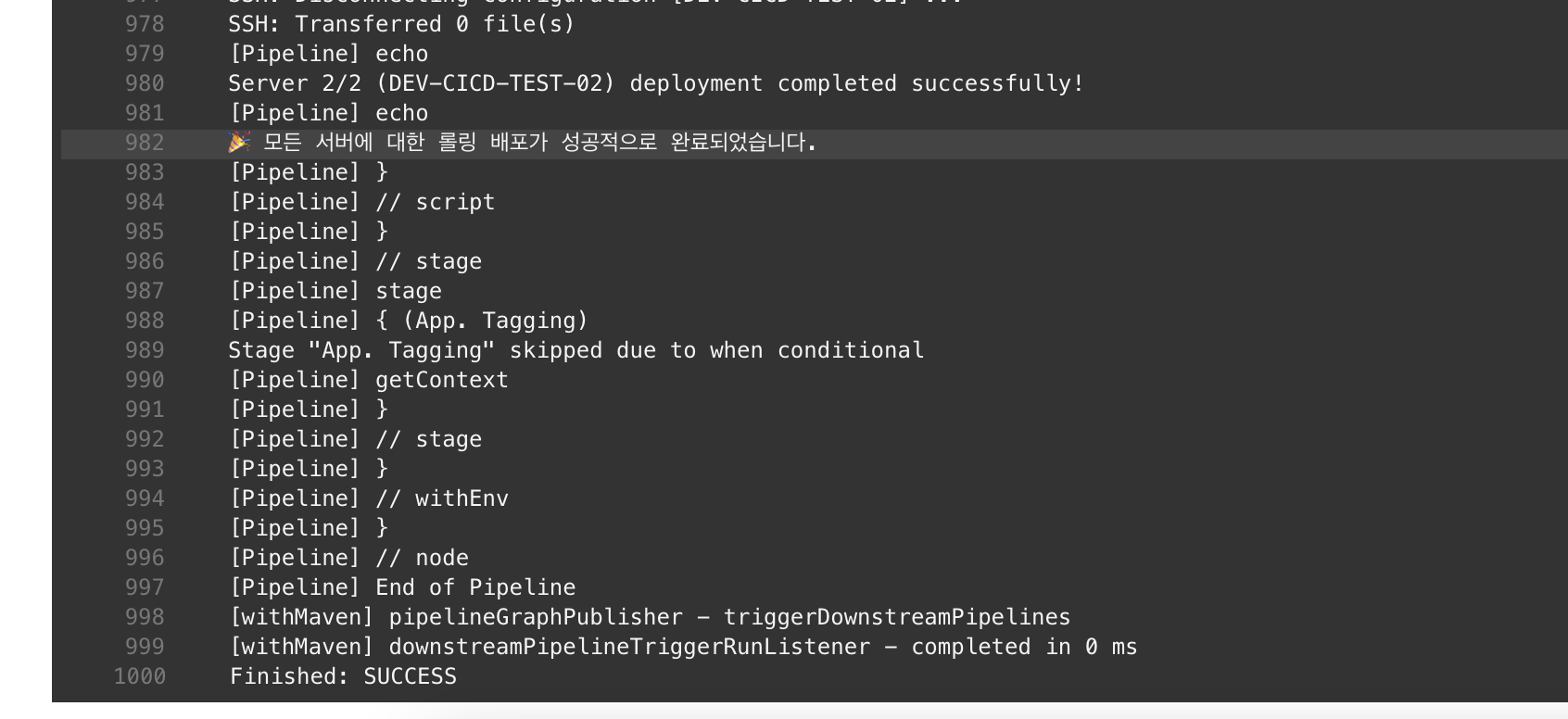Click the Finished: SUCCESS log line

pyautogui.click(x=343, y=676)
